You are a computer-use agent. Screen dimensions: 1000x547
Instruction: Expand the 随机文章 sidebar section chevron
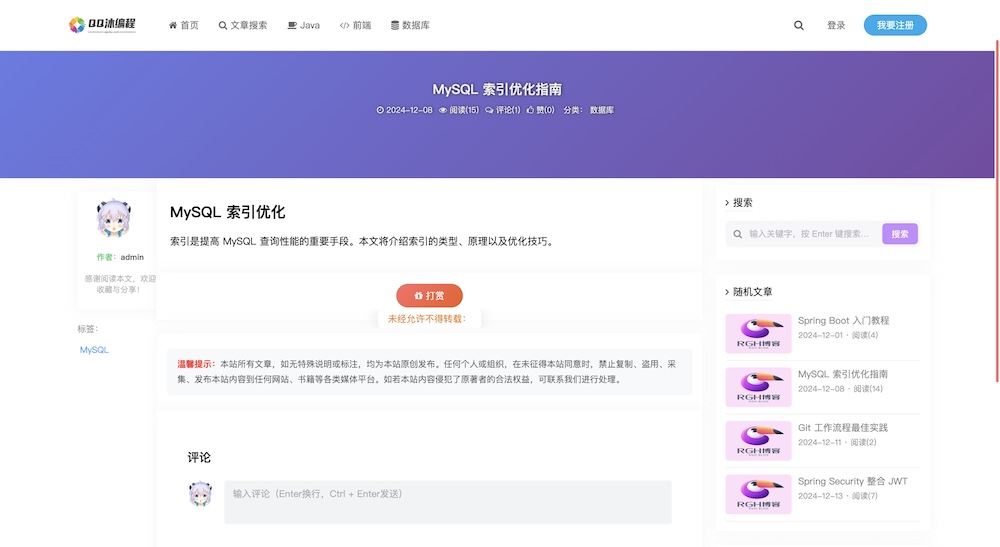pyautogui.click(x=726, y=292)
